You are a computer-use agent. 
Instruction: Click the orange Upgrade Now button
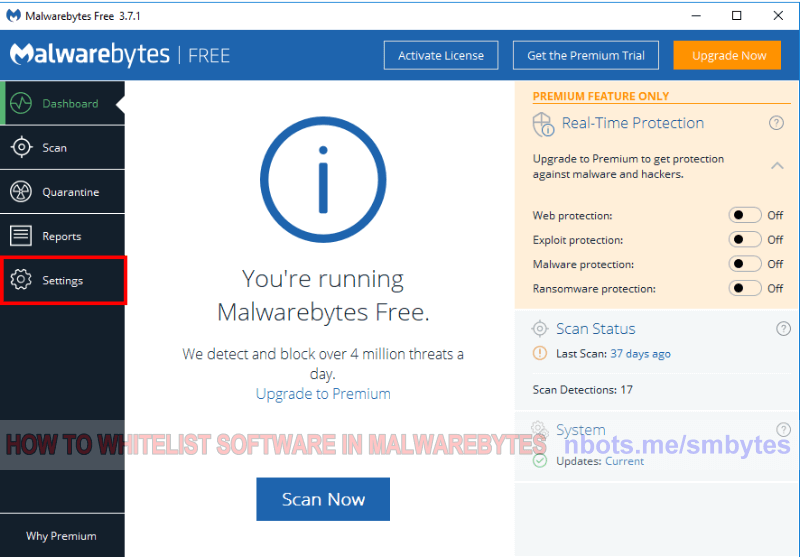pos(727,55)
